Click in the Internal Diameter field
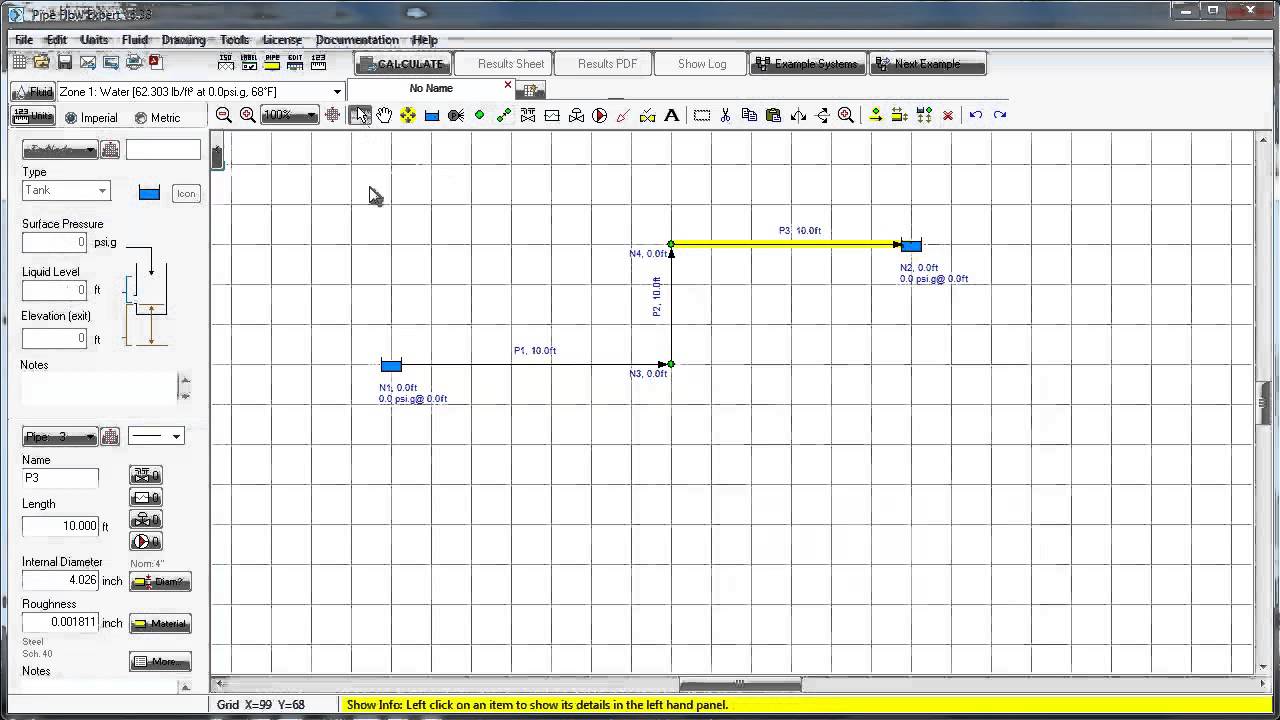This screenshot has width=1280, height=720. [x=60, y=580]
